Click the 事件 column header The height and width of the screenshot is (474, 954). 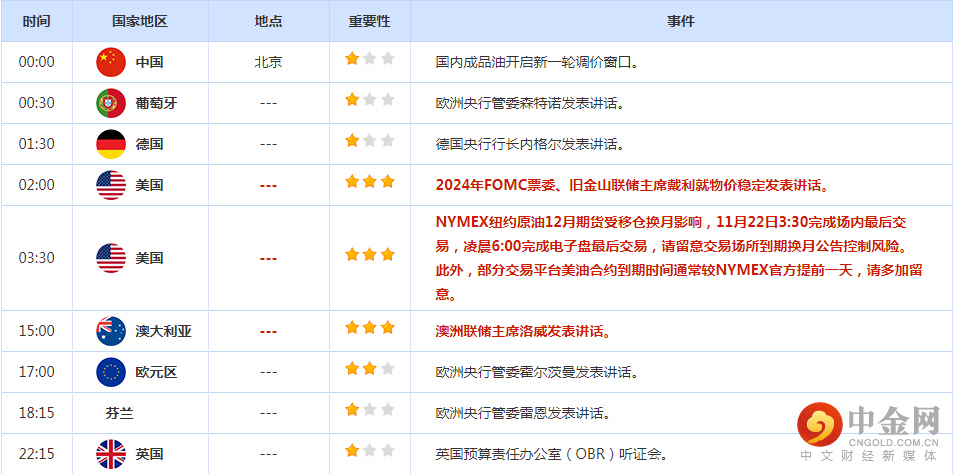click(681, 21)
